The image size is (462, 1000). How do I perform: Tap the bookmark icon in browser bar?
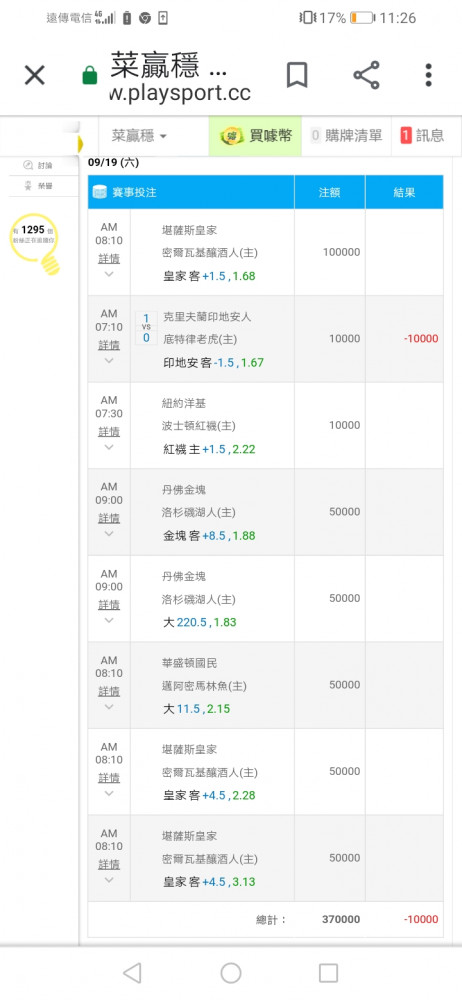point(297,75)
